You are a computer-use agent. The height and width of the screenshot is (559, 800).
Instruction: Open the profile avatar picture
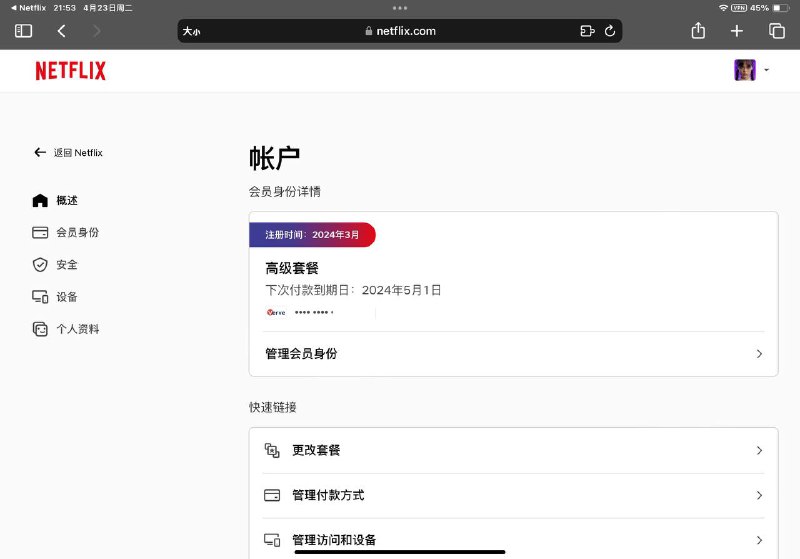click(x=744, y=70)
